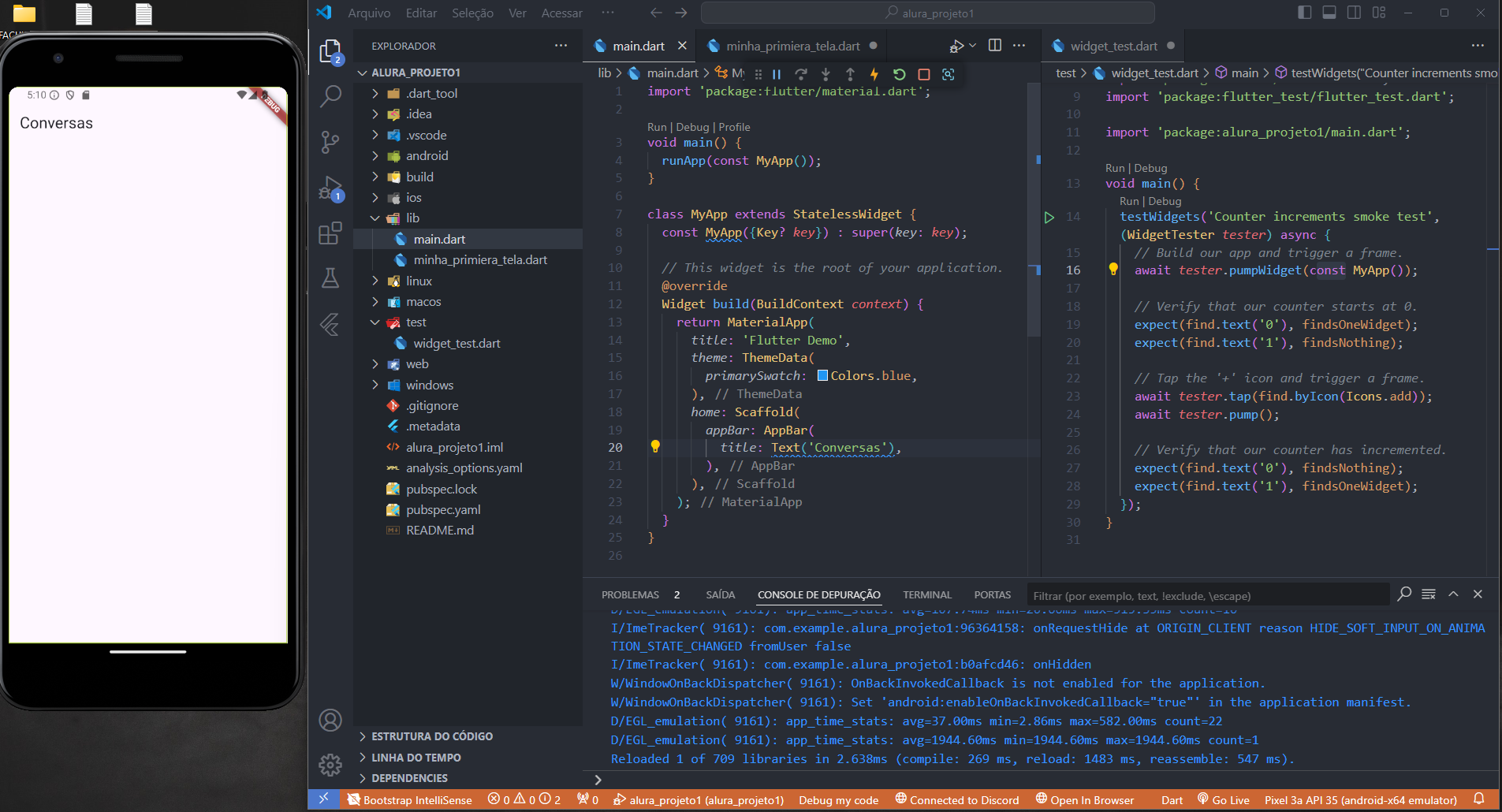
Task: Expand the DEPENDENCIES section
Action: 468,778
